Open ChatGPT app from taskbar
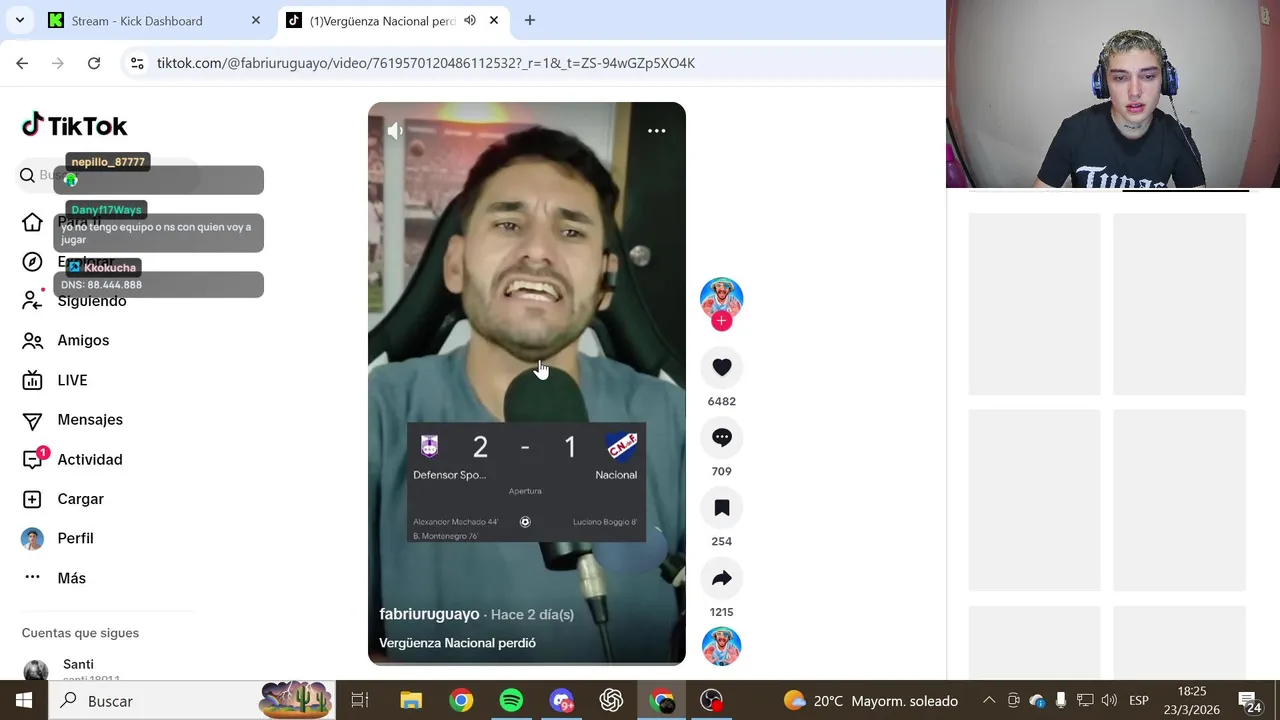Image resolution: width=1280 pixels, height=720 pixels. (x=611, y=701)
